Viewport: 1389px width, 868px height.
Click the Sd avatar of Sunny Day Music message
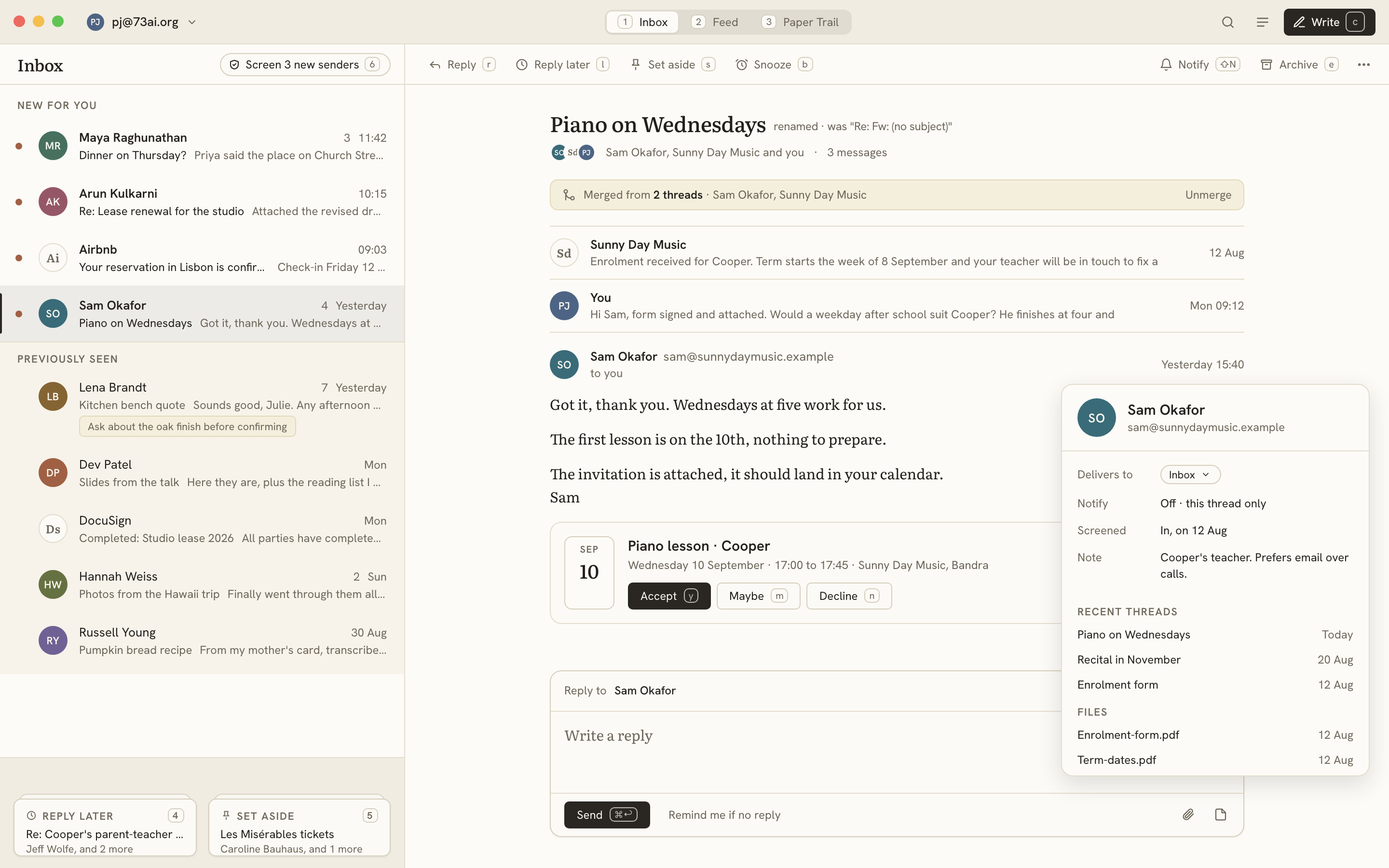(x=564, y=253)
